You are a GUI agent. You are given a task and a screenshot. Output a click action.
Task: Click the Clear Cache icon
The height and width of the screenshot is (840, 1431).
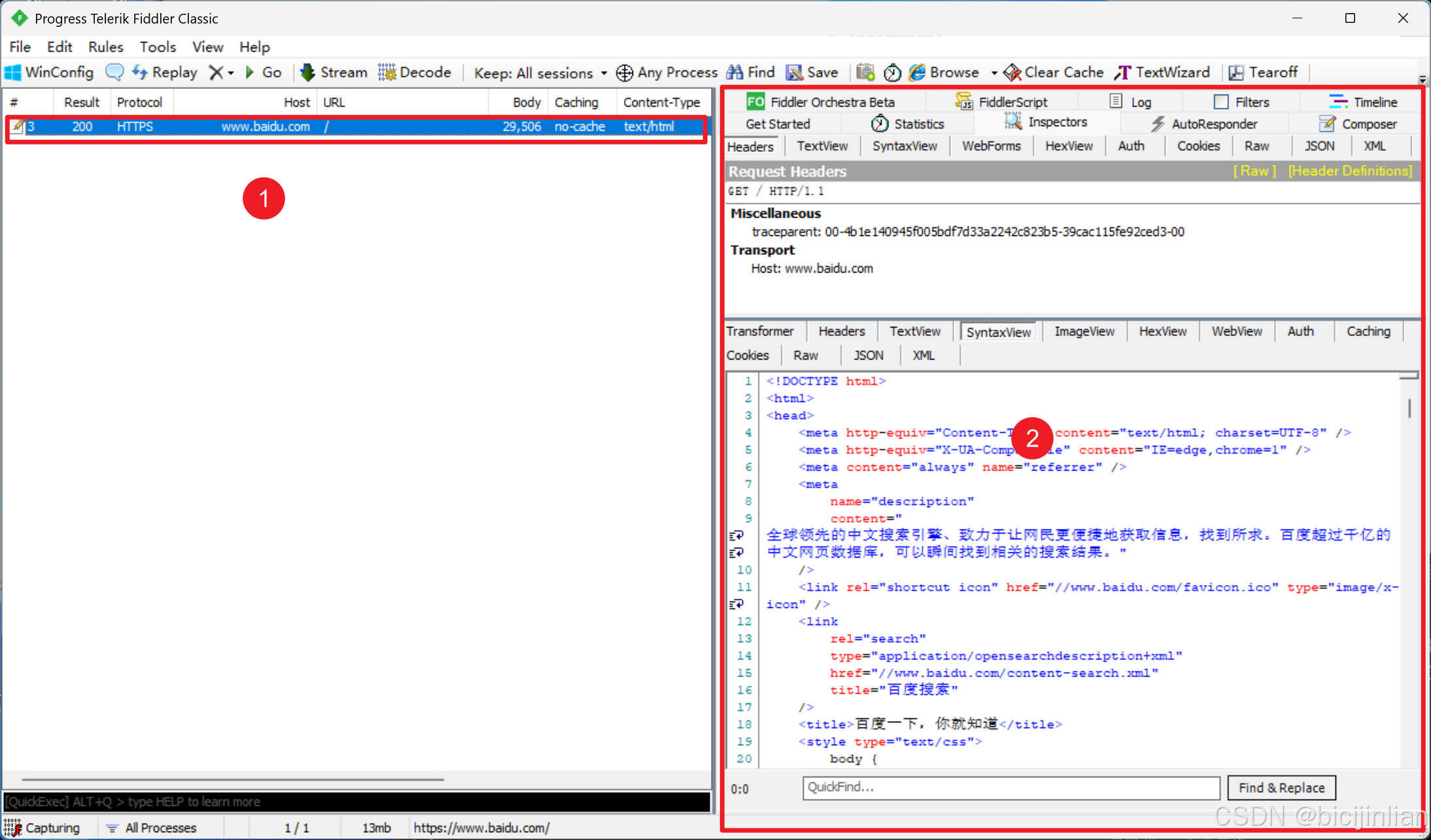1012,73
